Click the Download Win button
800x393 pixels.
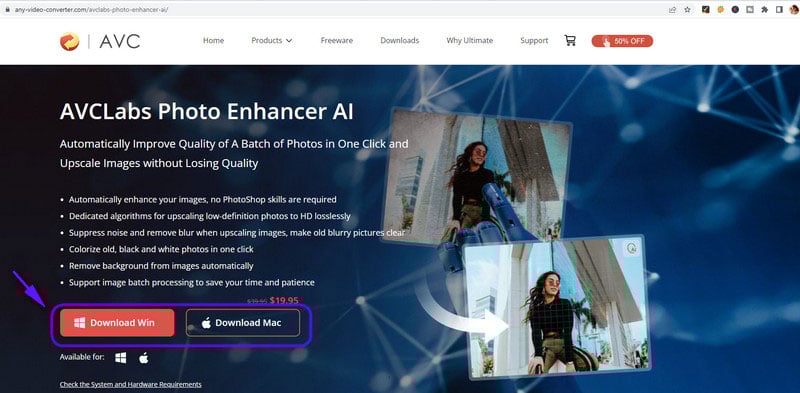click(x=117, y=323)
